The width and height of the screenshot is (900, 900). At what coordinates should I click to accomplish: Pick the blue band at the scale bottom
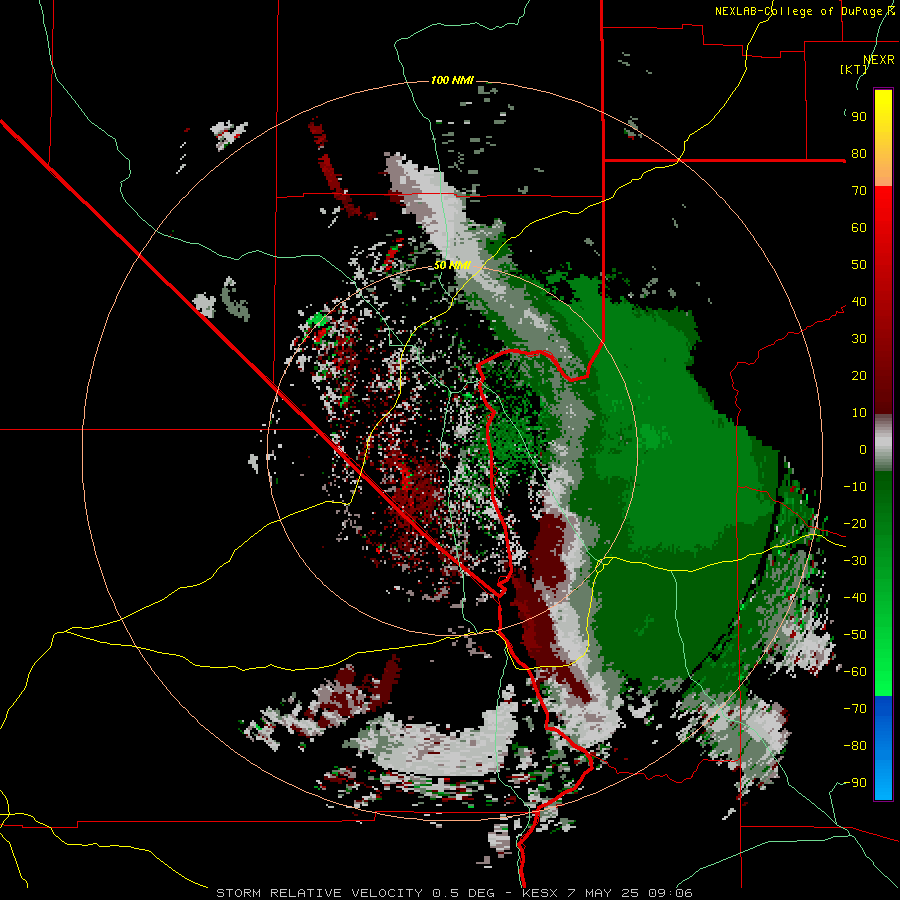pyautogui.click(x=883, y=748)
